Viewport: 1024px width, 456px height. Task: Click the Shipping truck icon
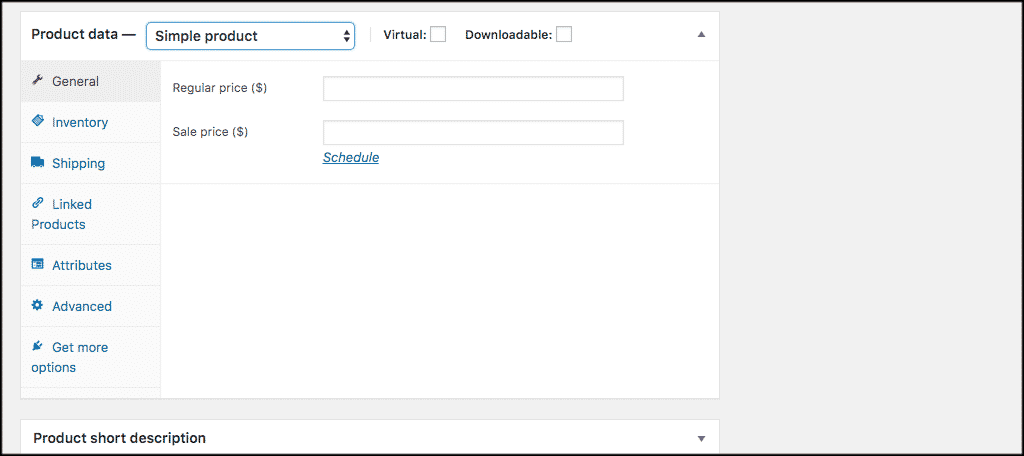point(38,163)
